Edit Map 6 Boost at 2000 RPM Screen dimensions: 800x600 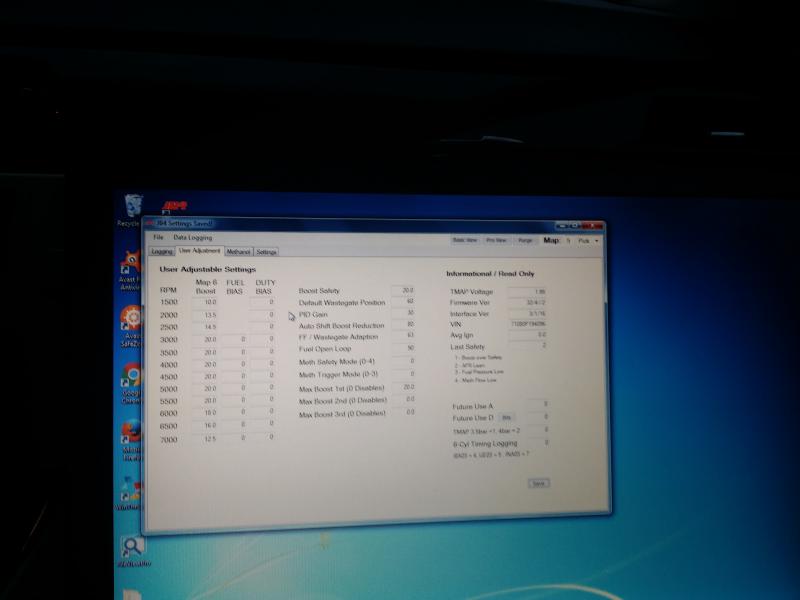(x=205, y=315)
